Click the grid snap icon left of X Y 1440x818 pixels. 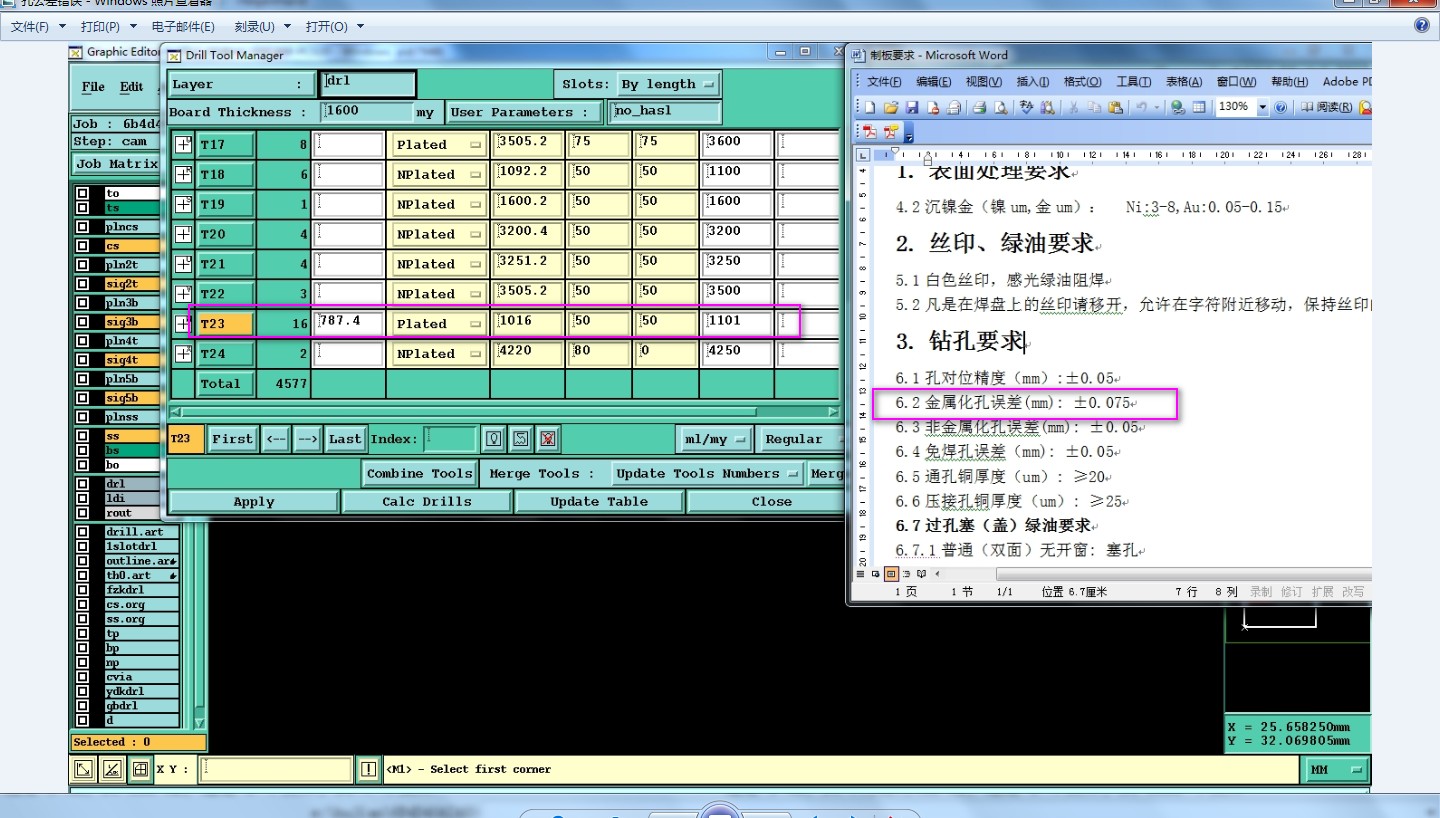click(x=140, y=769)
